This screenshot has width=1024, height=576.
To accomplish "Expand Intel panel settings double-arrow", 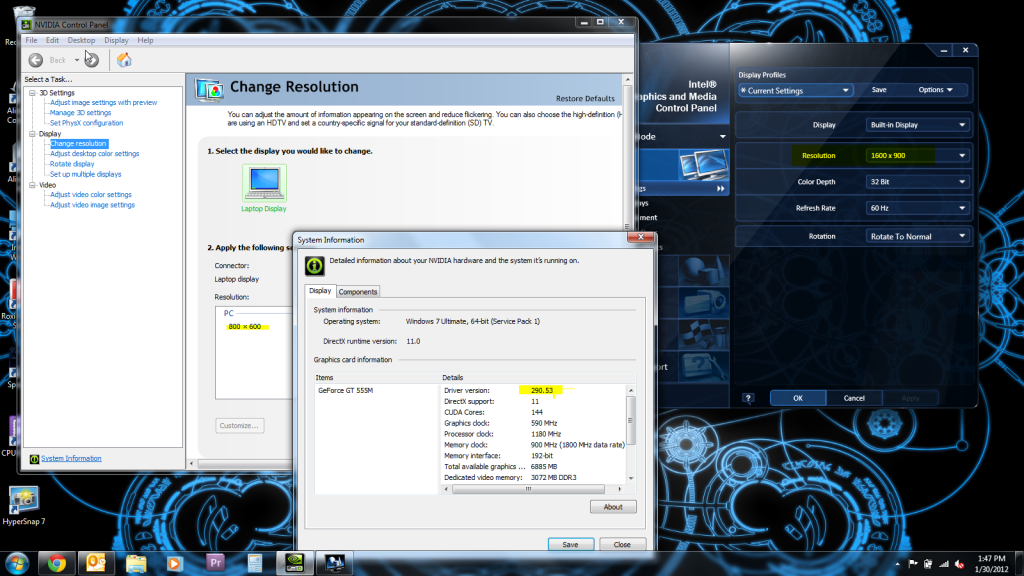I will pos(720,189).
